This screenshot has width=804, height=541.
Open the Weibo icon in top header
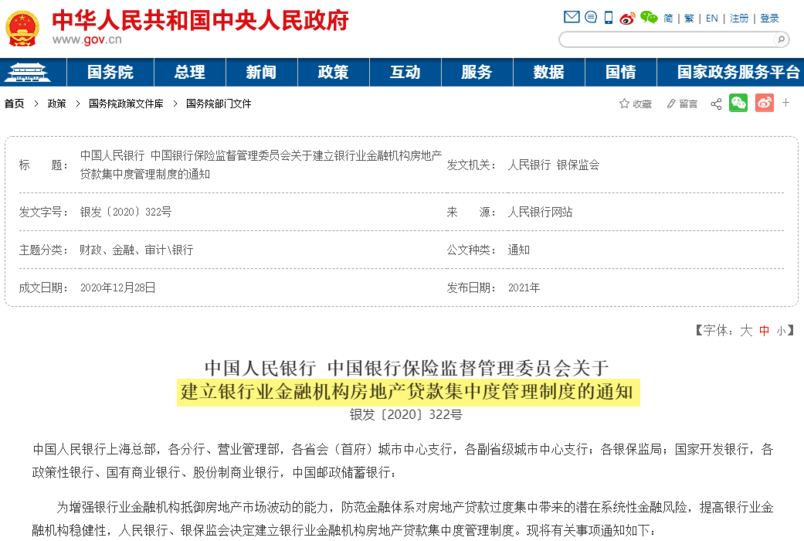pyautogui.click(x=627, y=18)
